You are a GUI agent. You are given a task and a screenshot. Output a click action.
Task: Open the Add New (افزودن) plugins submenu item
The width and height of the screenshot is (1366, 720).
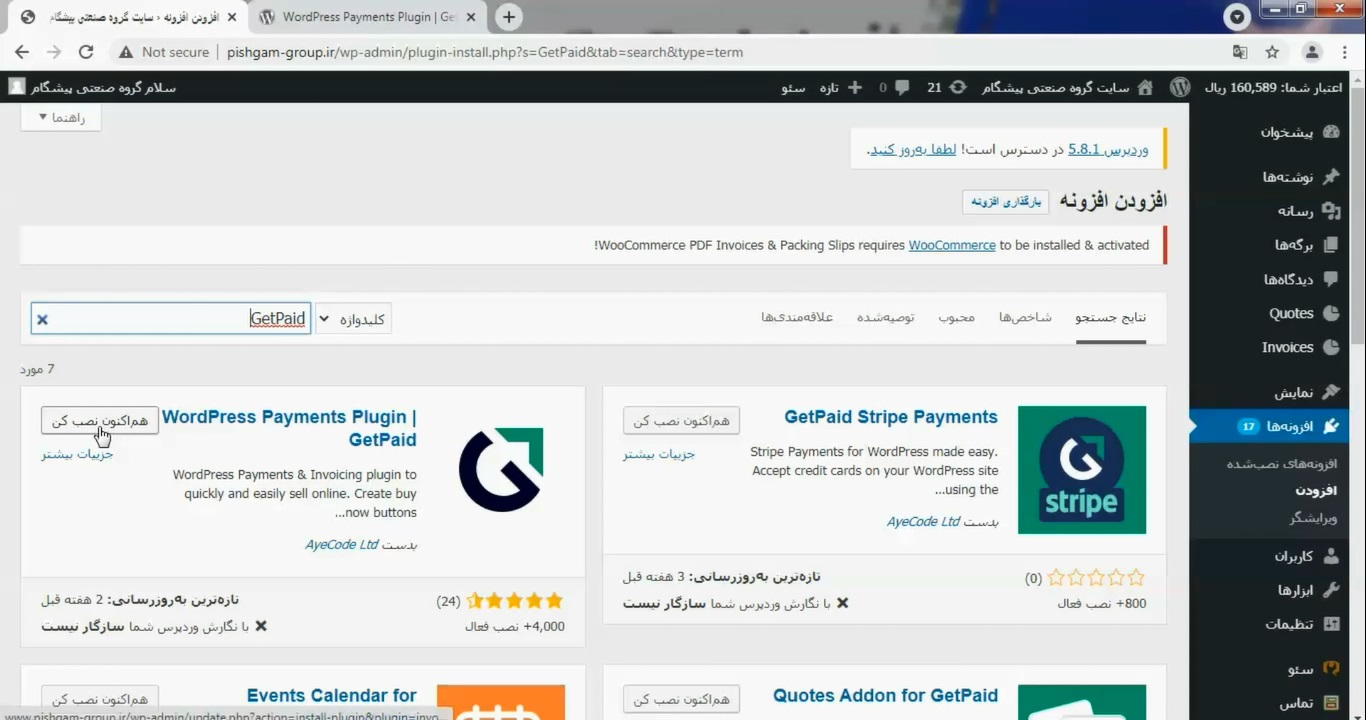tap(1317, 491)
